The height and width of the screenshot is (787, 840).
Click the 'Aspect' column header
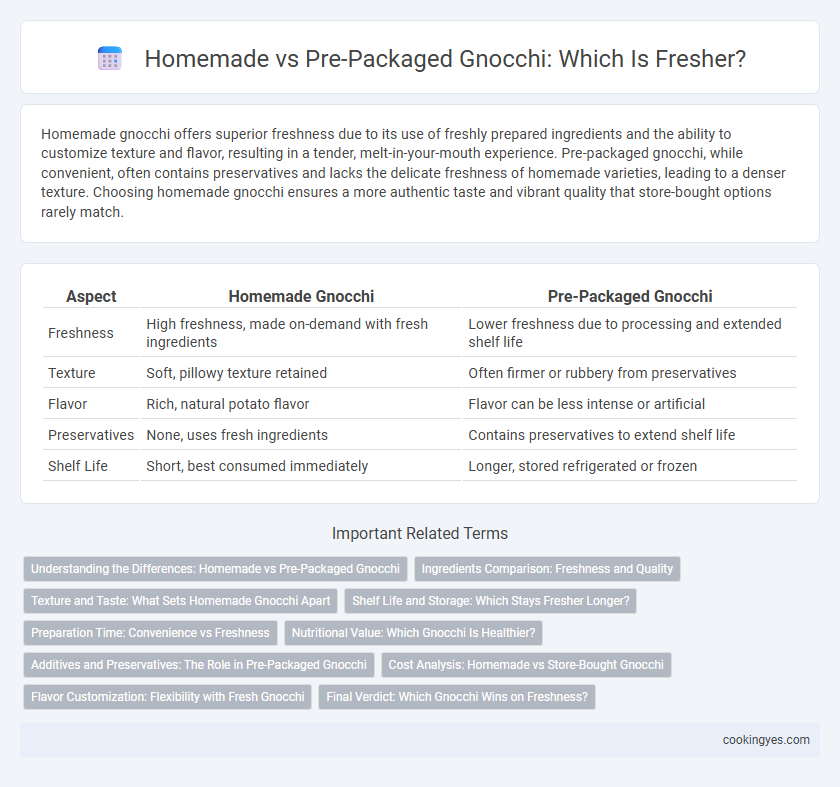(x=91, y=296)
